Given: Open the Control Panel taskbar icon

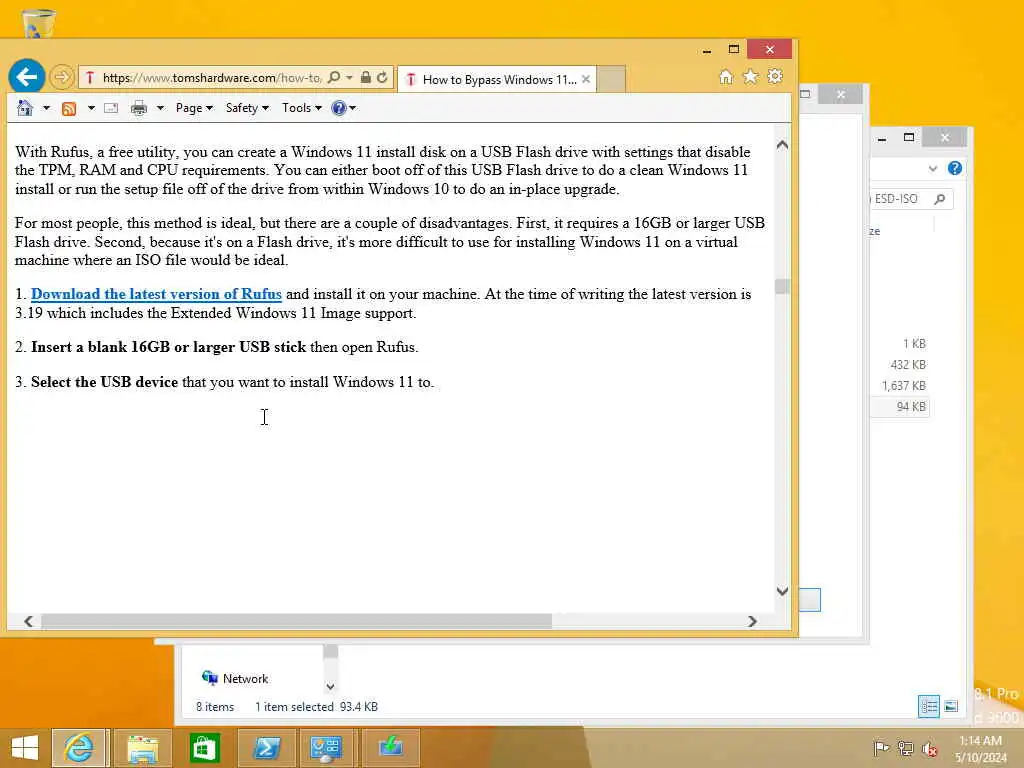Looking at the screenshot, I should coord(326,748).
